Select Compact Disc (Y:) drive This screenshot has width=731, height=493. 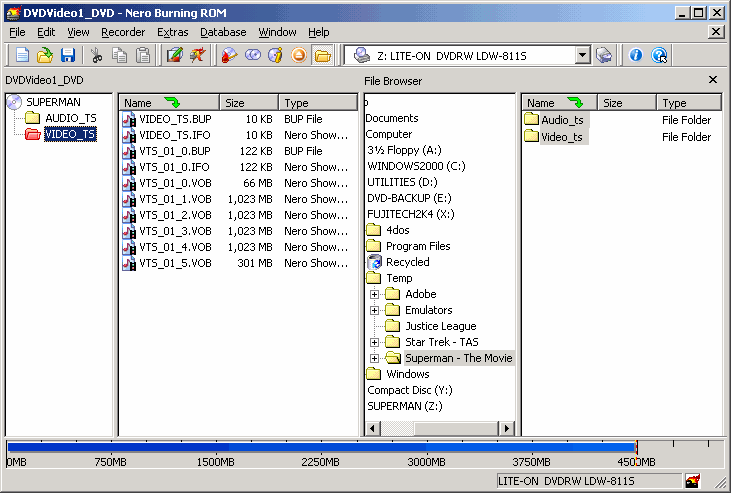(410, 390)
